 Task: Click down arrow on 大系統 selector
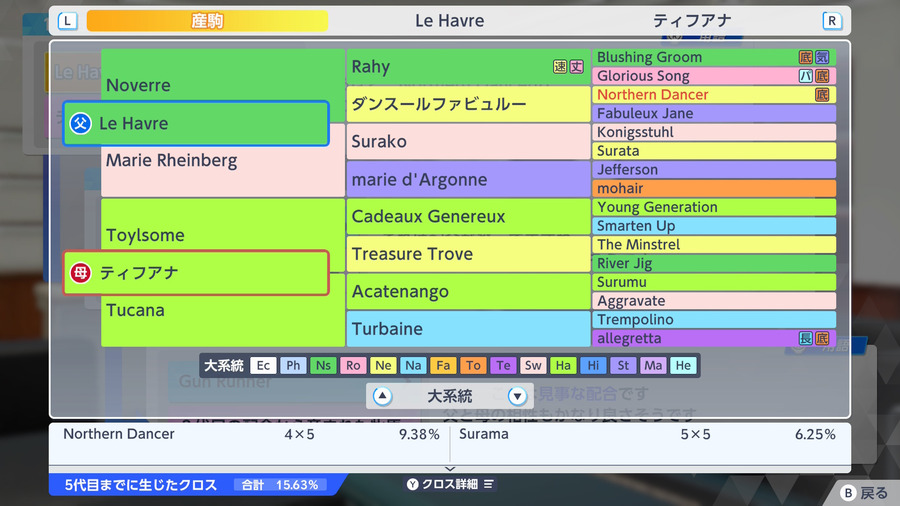517,396
